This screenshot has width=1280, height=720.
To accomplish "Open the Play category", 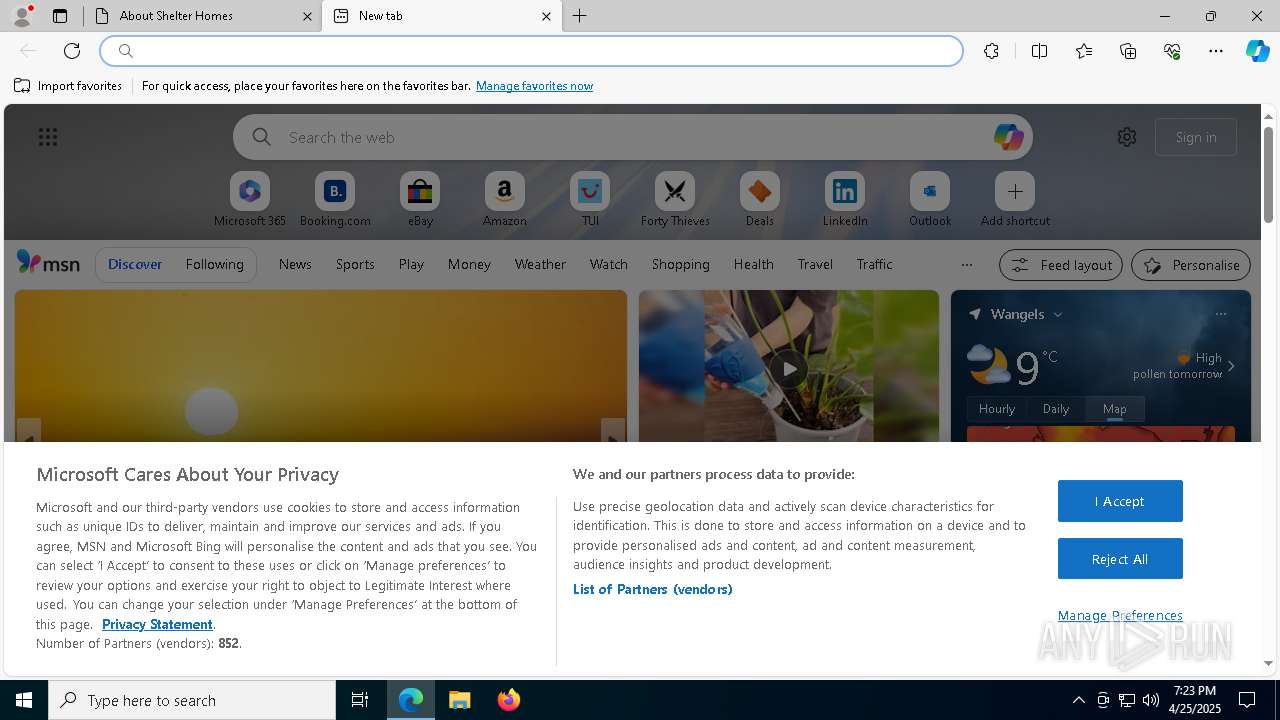I will pyautogui.click(x=411, y=264).
